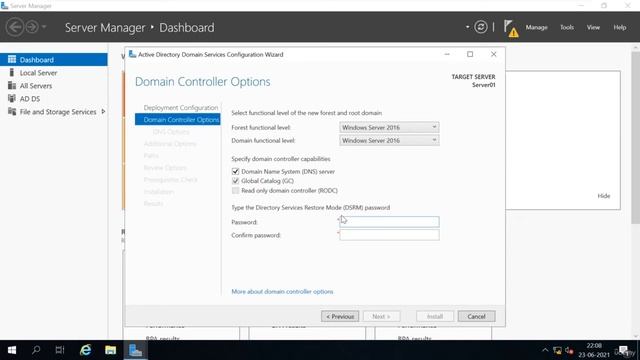Viewport: 640px width, 360px height.
Task: Click the forward navigation arrow in Server Manager
Action: pos(31,27)
